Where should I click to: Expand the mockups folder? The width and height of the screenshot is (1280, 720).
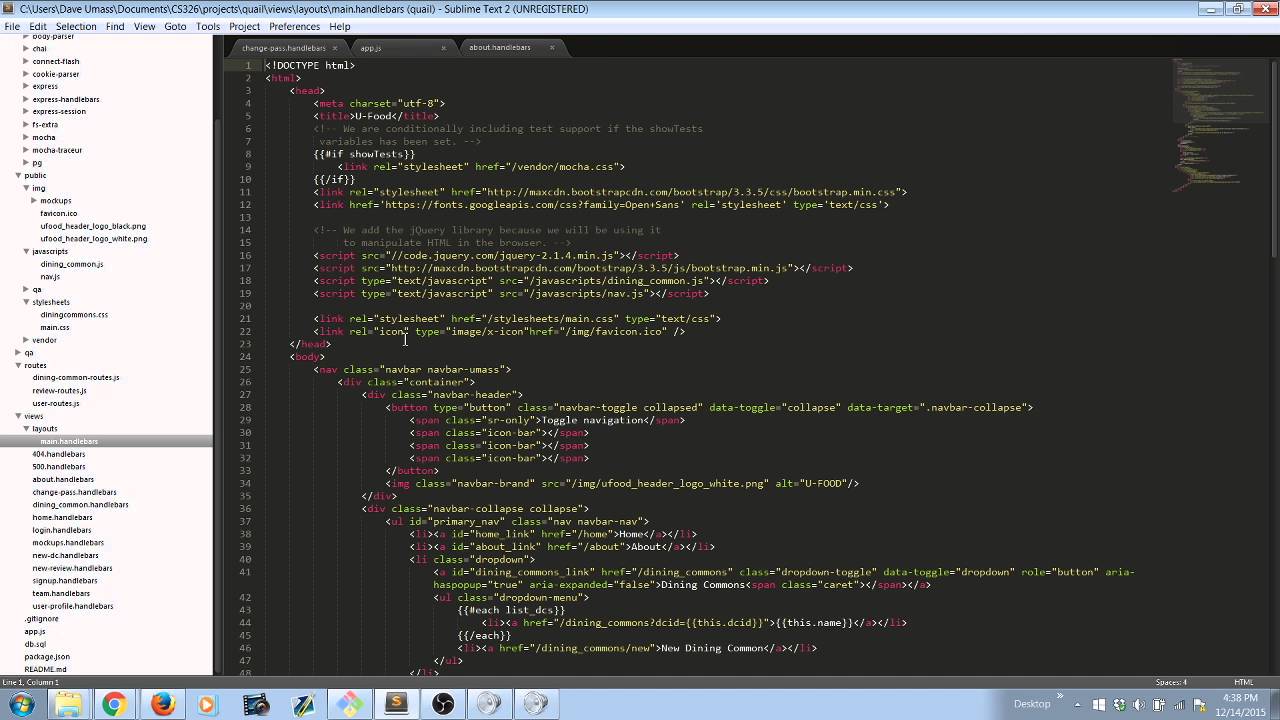tap(33, 201)
